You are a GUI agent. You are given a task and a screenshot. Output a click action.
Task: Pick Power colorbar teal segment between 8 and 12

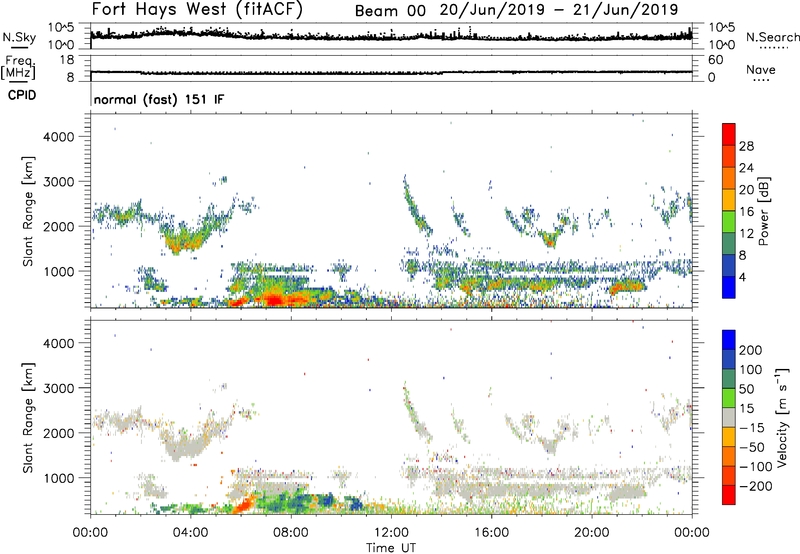(x=729, y=244)
